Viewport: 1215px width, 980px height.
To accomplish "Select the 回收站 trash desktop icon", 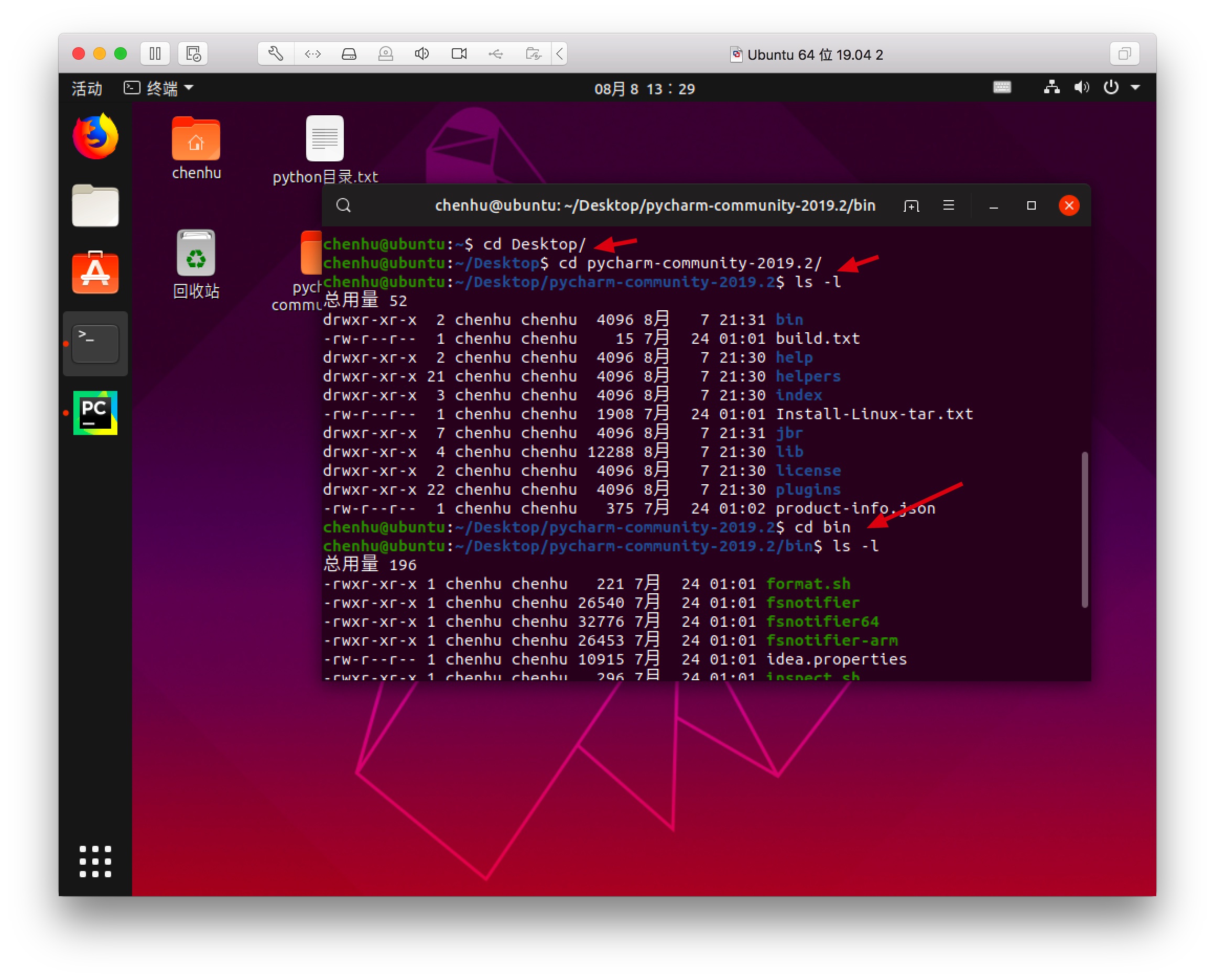I will 196,264.
